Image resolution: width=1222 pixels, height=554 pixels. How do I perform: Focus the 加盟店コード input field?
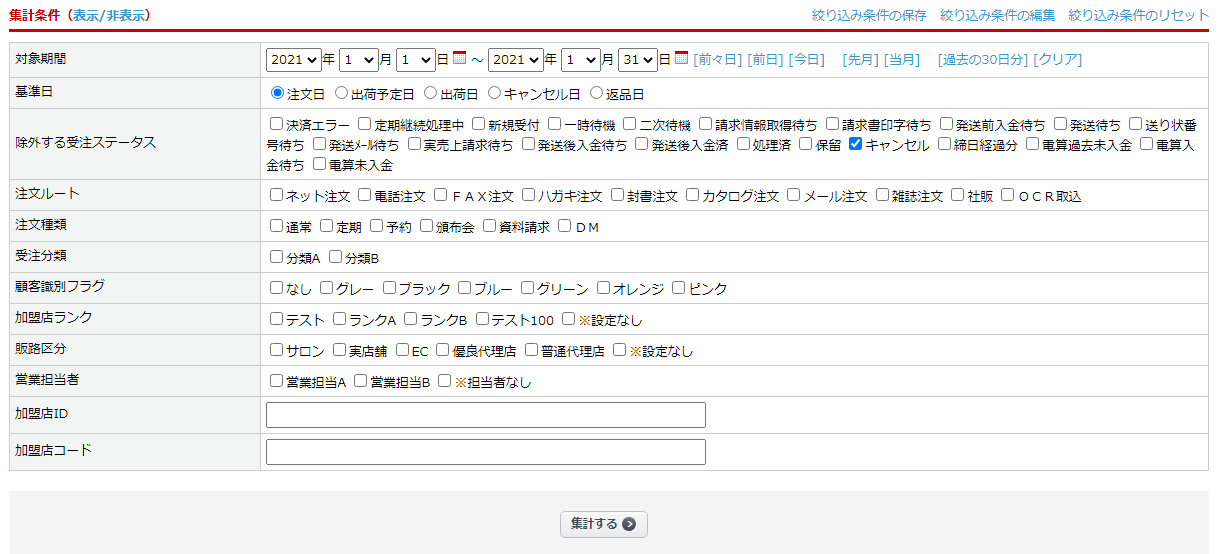pyautogui.click(x=486, y=452)
